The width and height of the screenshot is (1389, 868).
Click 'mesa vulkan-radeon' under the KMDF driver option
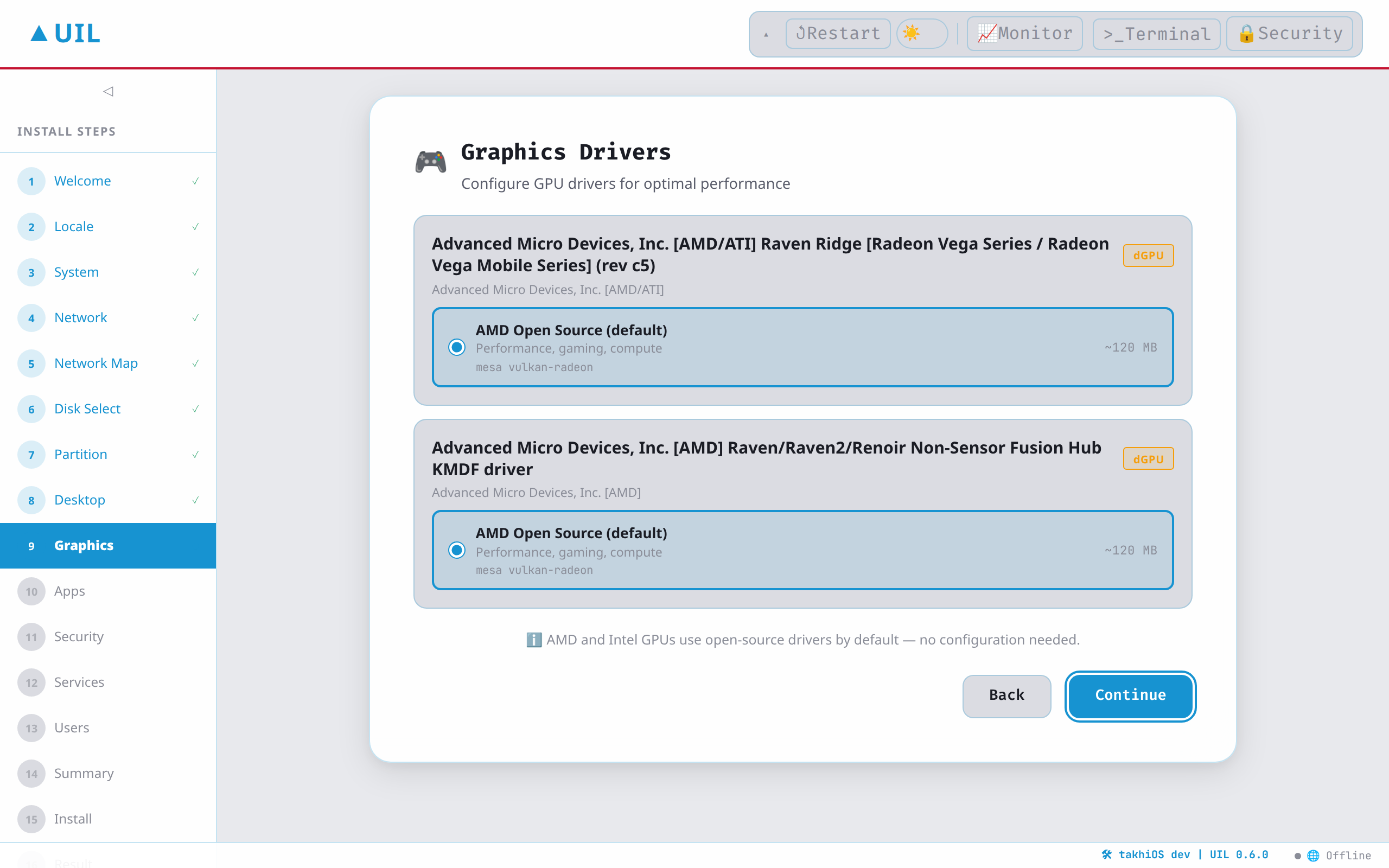(534, 570)
